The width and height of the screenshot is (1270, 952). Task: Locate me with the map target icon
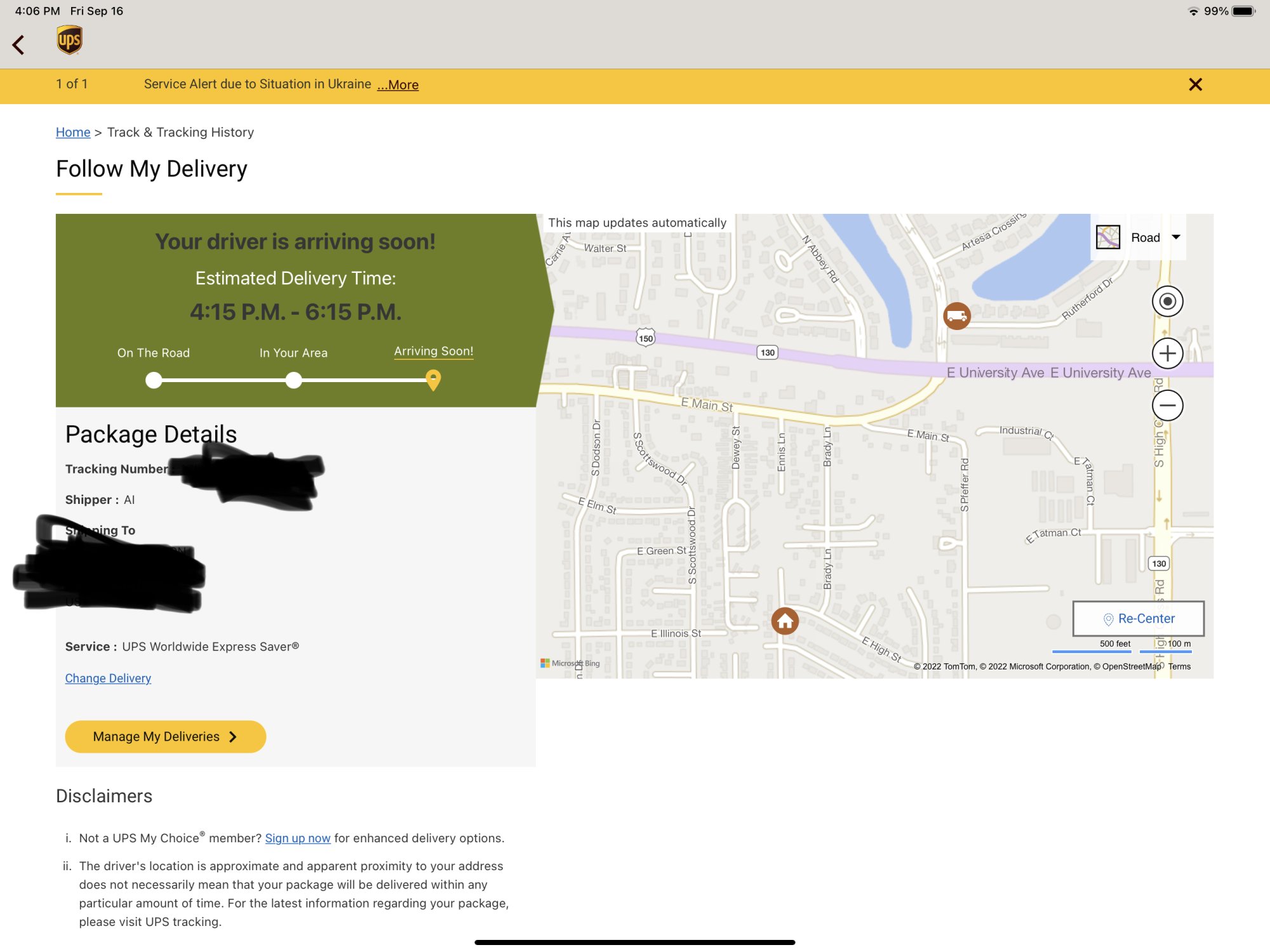(1167, 301)
